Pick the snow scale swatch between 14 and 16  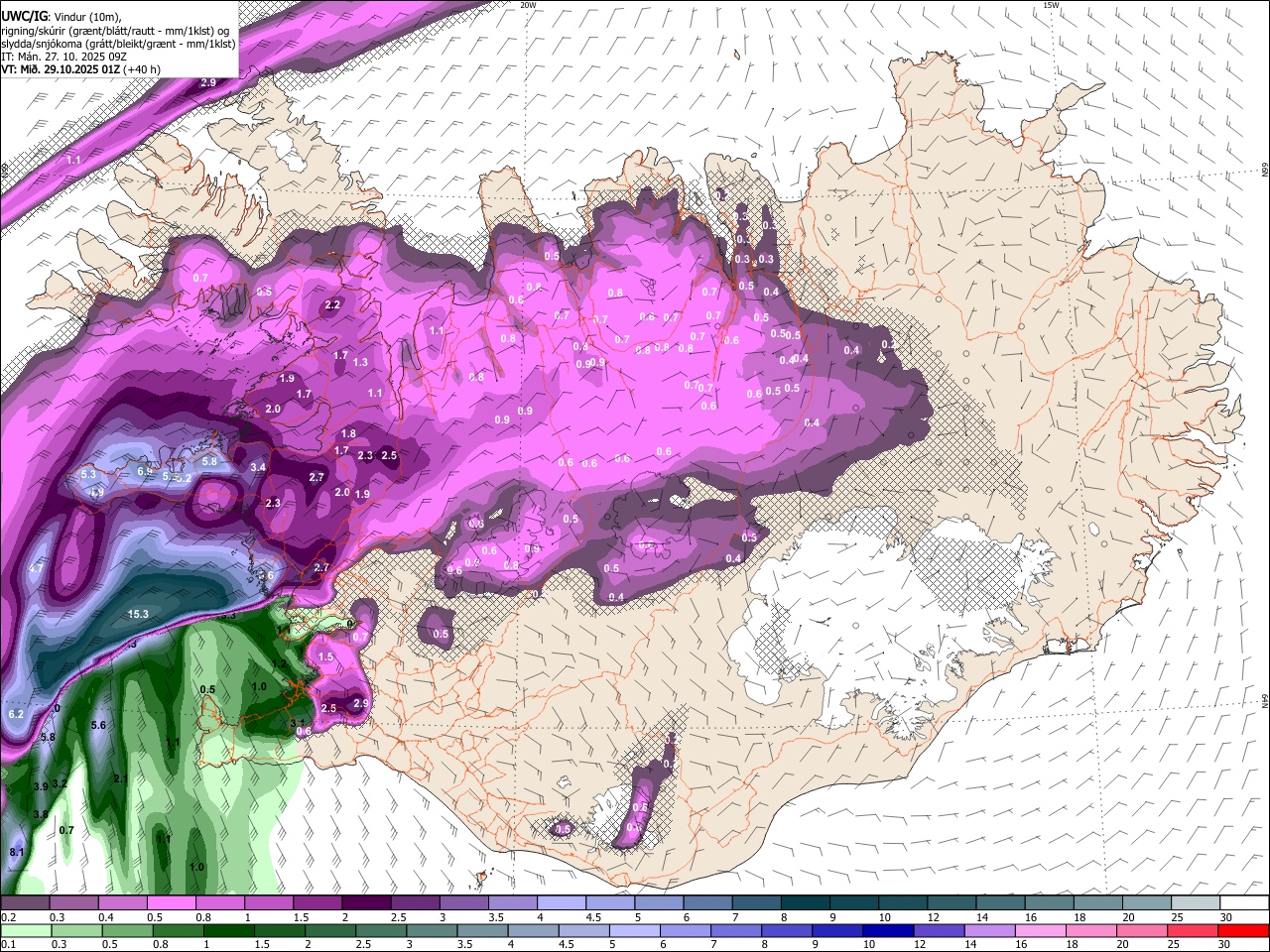(1000, 902)
